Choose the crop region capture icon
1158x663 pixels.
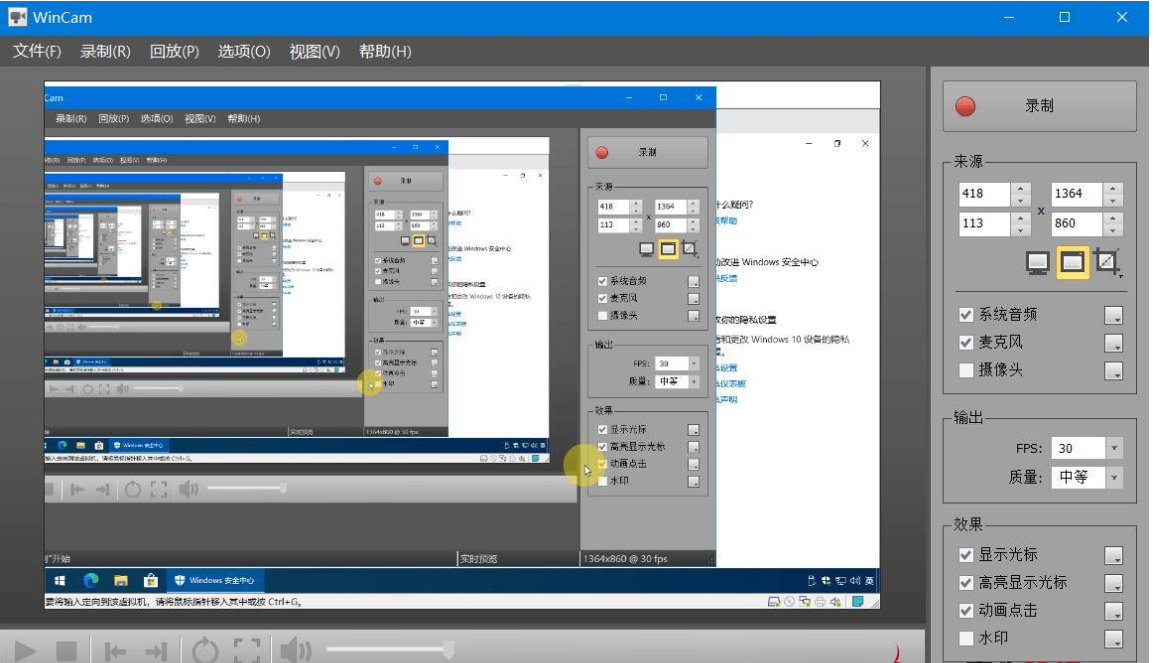[x=1106, y=263]
